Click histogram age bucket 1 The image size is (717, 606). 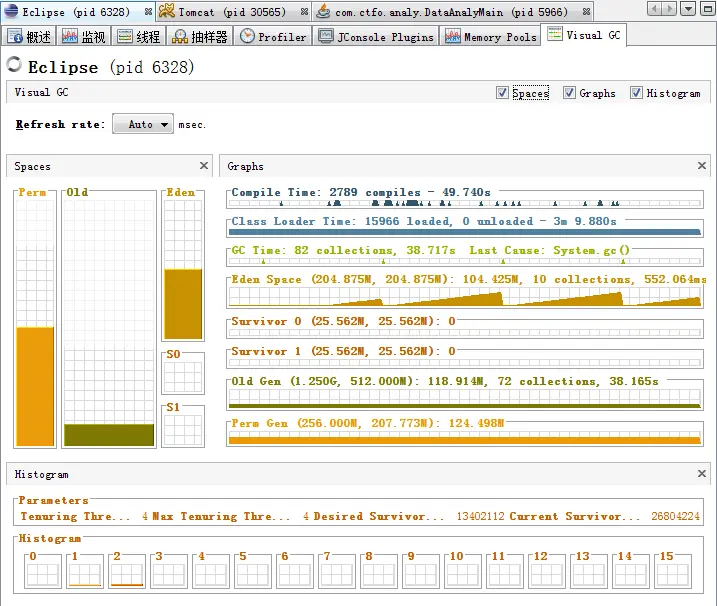point(85,572)
